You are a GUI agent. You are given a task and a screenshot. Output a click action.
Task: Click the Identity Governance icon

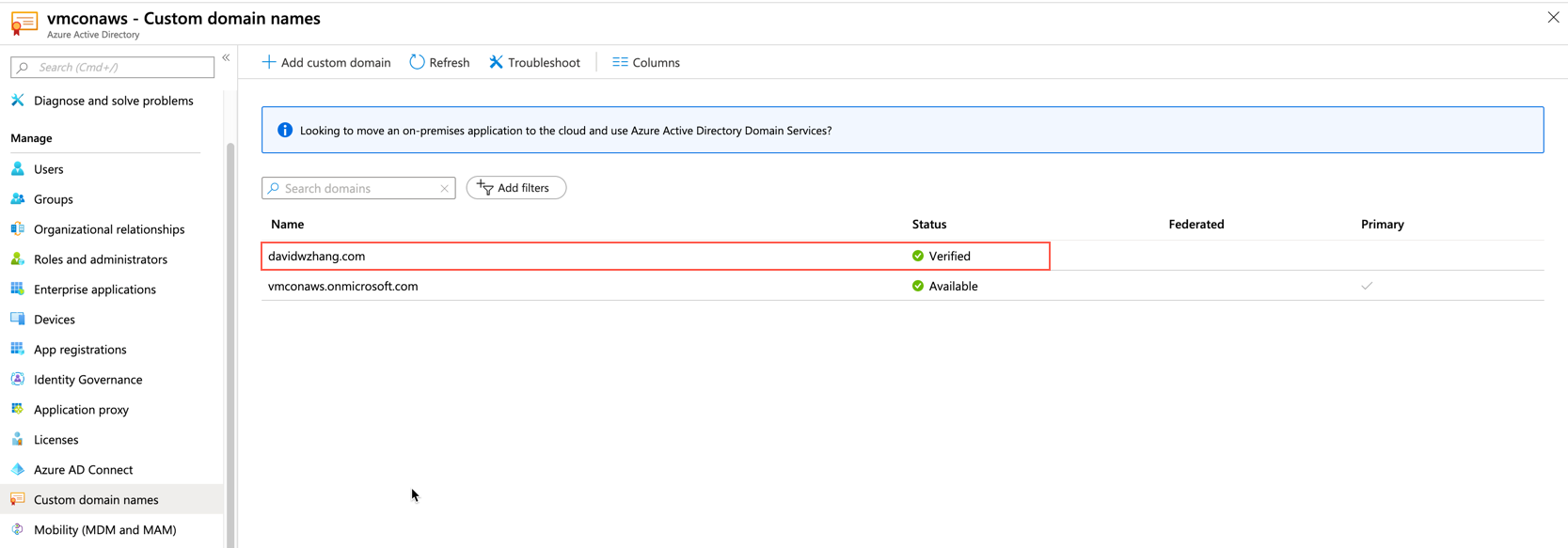pyautogui.click(x=18, y=380)
